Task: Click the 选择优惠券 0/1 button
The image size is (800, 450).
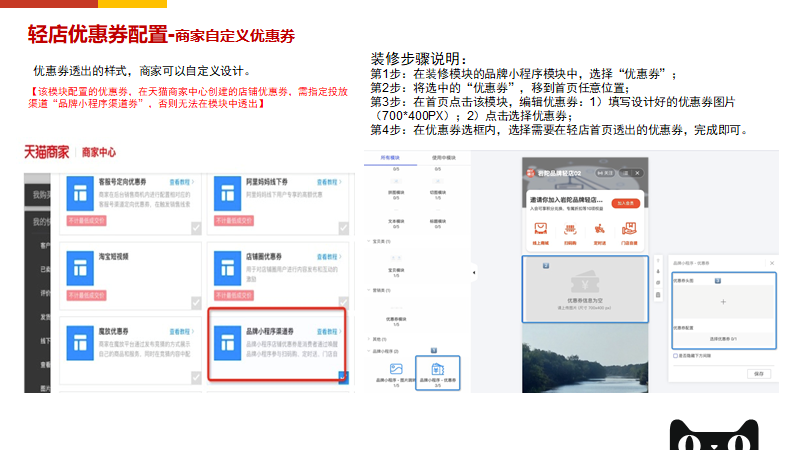Action: point(723,339)
